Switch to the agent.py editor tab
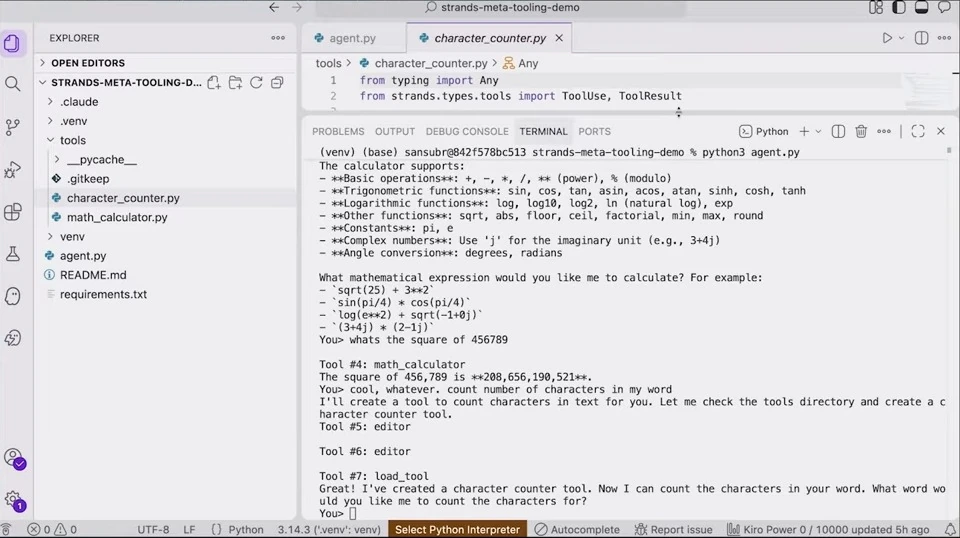 pos(353,38)
